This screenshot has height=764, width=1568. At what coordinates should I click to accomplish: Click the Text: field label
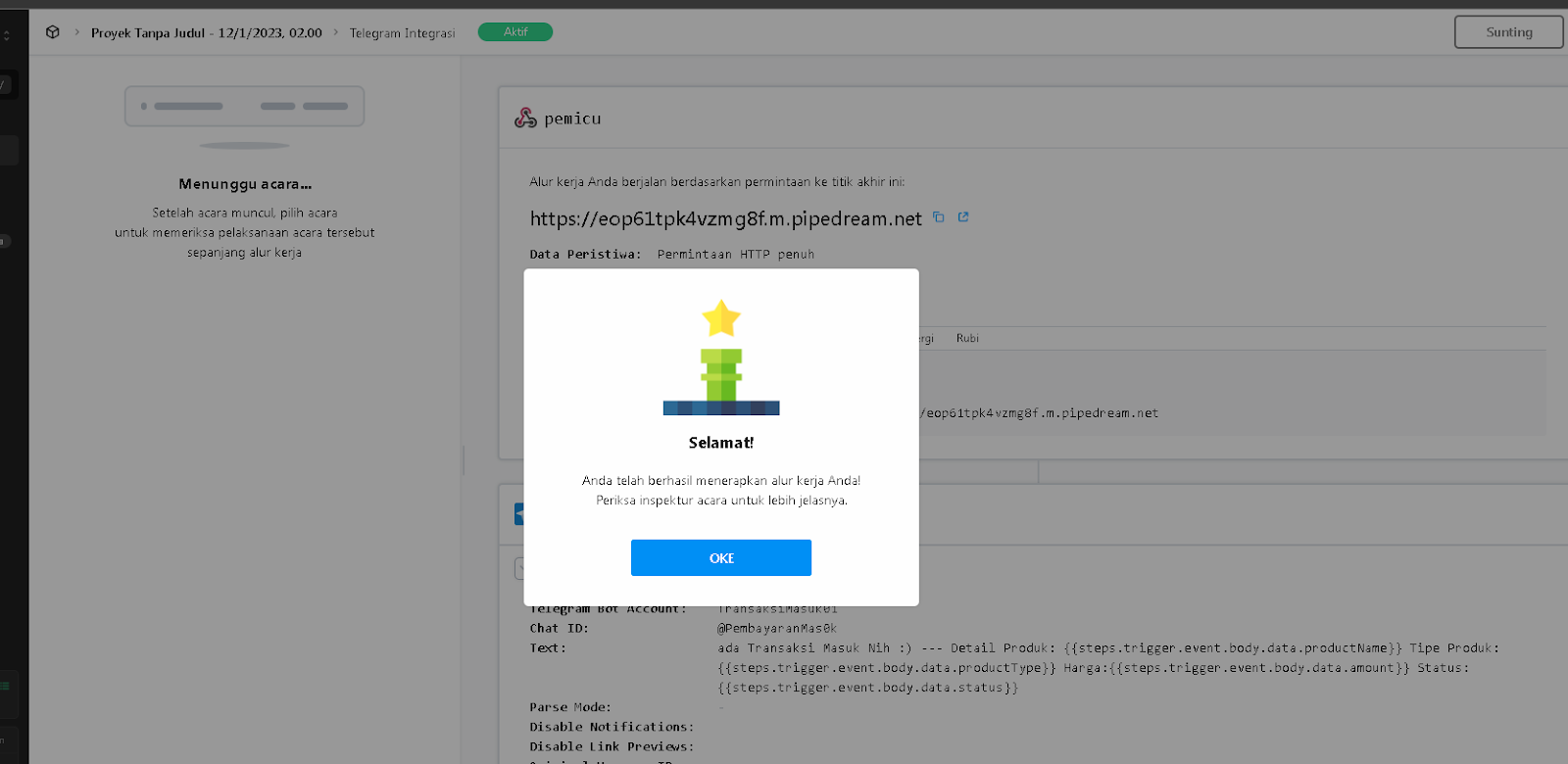pyautogui.click(x=548, y=648)
